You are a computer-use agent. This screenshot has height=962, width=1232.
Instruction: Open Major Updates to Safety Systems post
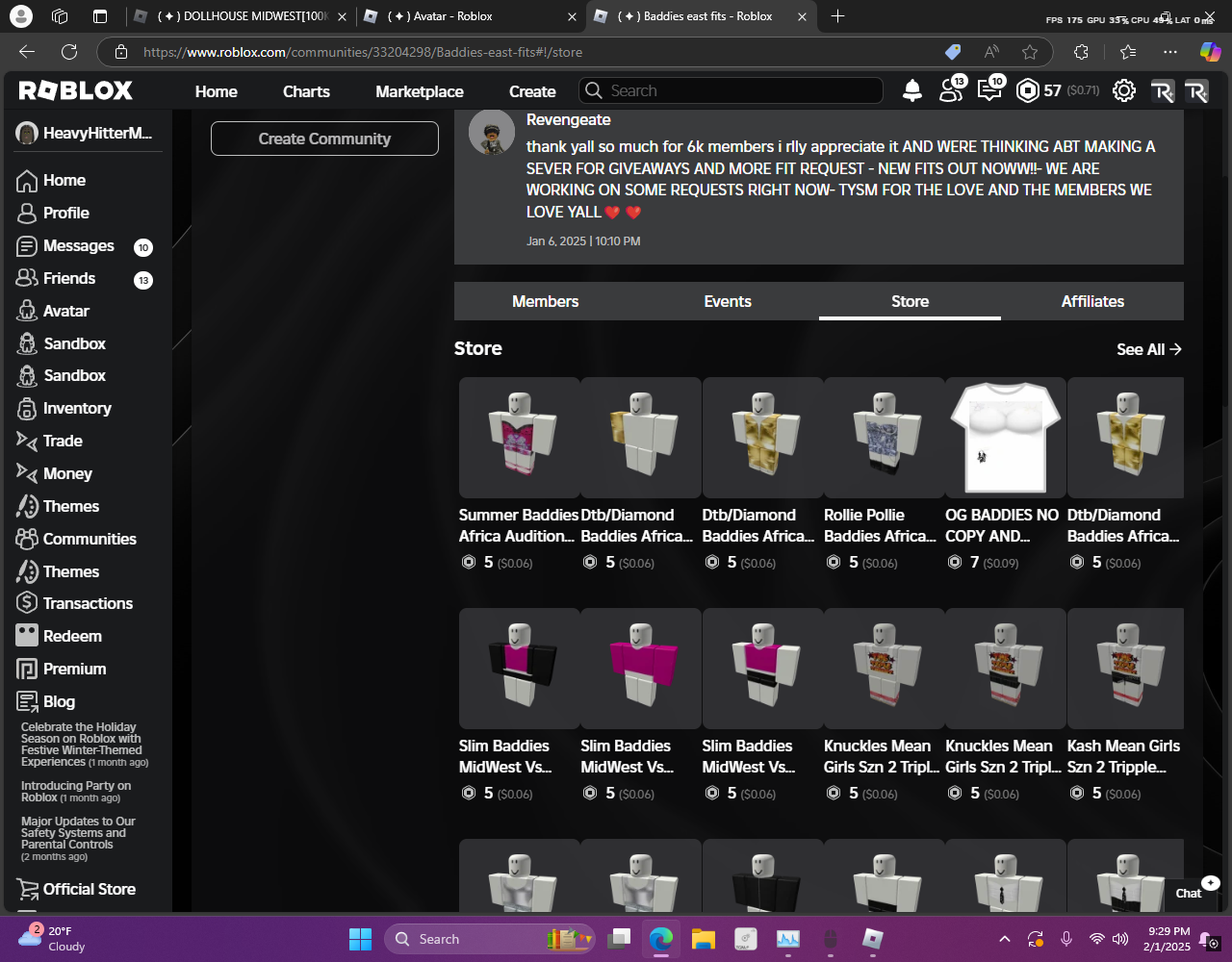click(x=79, y=839)
